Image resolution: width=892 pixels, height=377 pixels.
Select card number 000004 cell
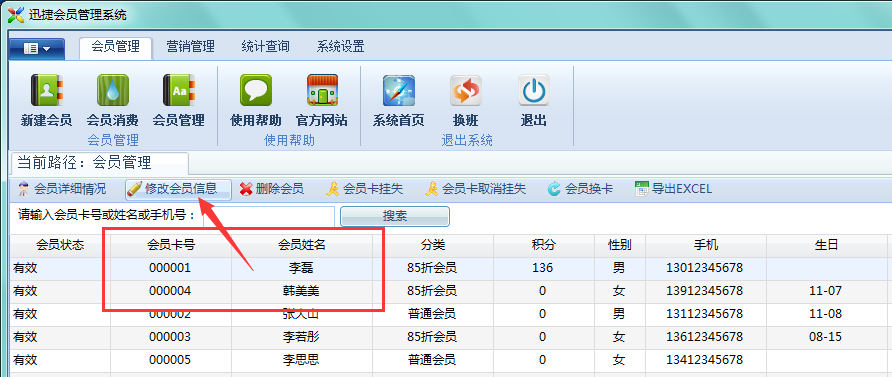(170, 291)
